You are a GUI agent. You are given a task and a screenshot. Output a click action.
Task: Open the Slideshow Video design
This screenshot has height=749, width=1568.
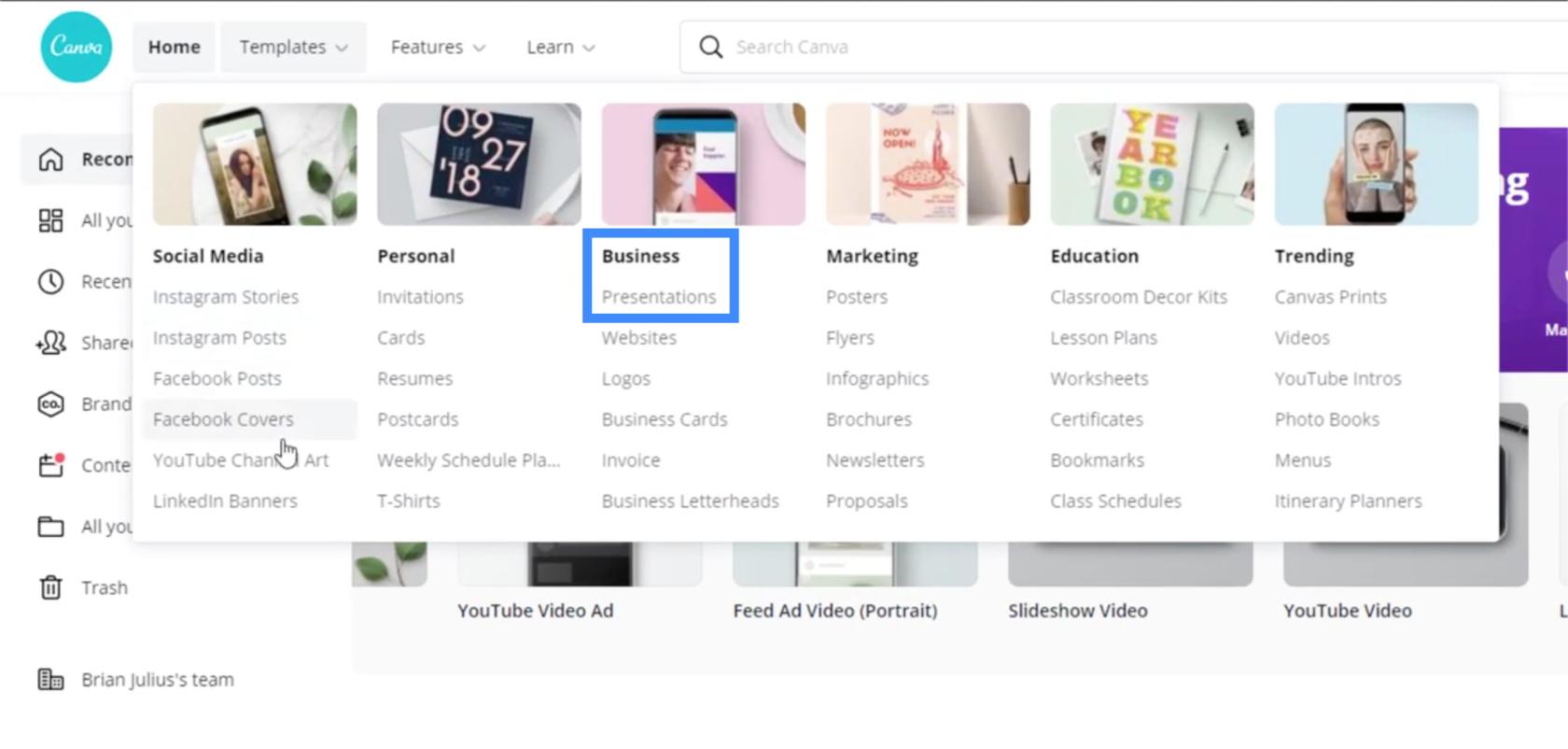coord(1077,611)
